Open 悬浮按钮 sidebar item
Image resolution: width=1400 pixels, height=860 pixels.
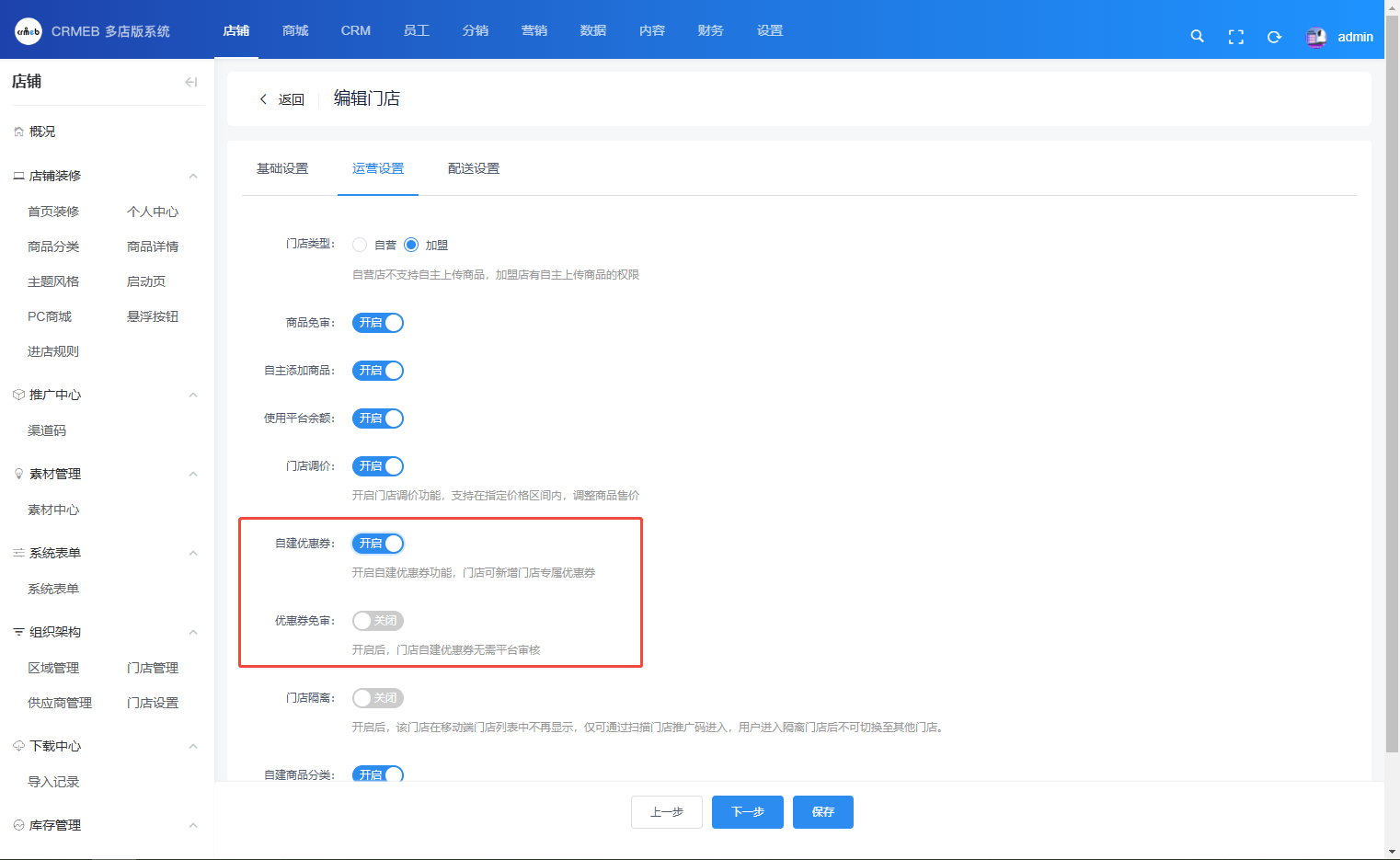pos(153,316)
